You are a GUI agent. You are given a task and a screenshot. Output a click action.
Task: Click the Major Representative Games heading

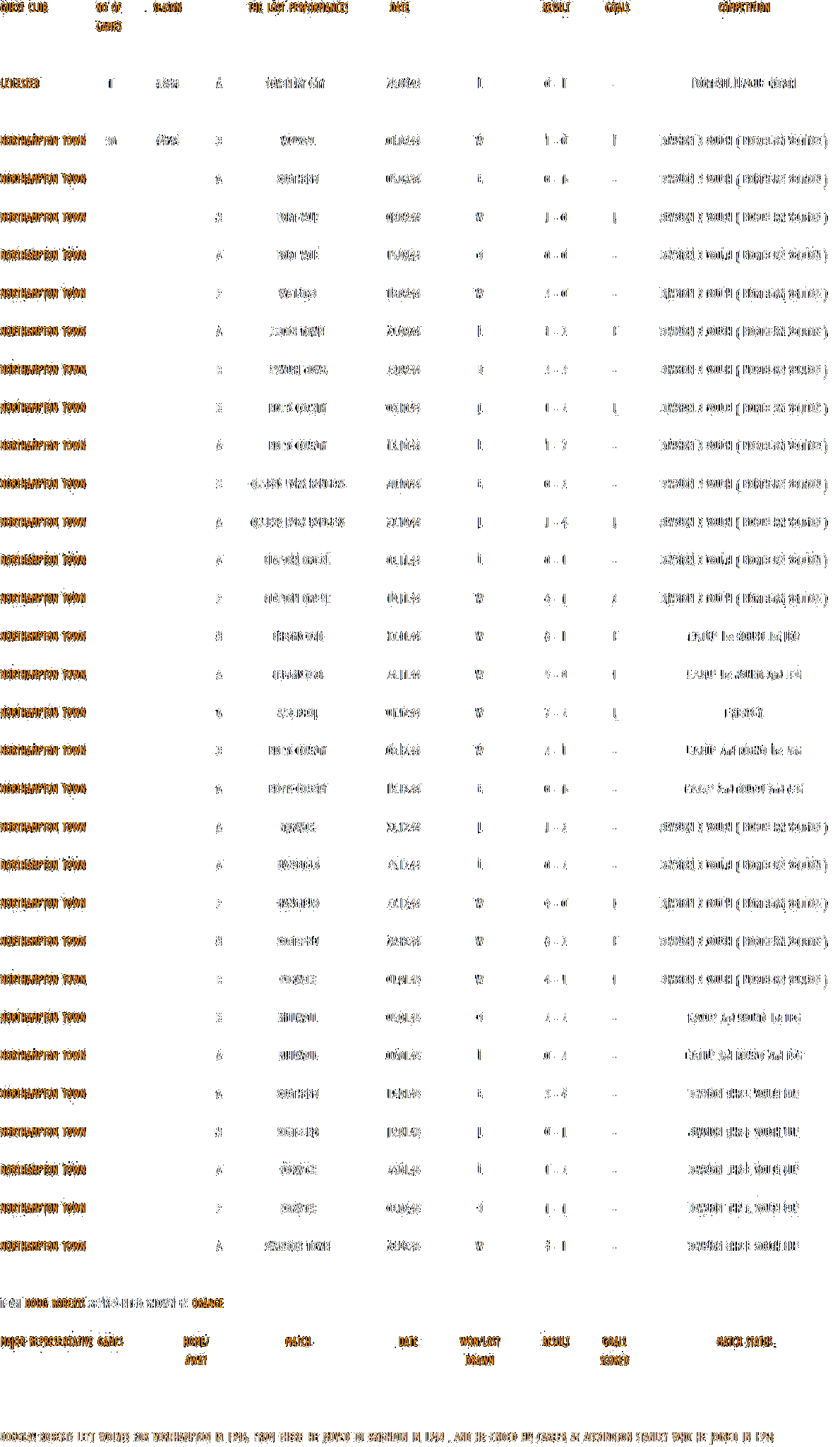[61, 1342]
